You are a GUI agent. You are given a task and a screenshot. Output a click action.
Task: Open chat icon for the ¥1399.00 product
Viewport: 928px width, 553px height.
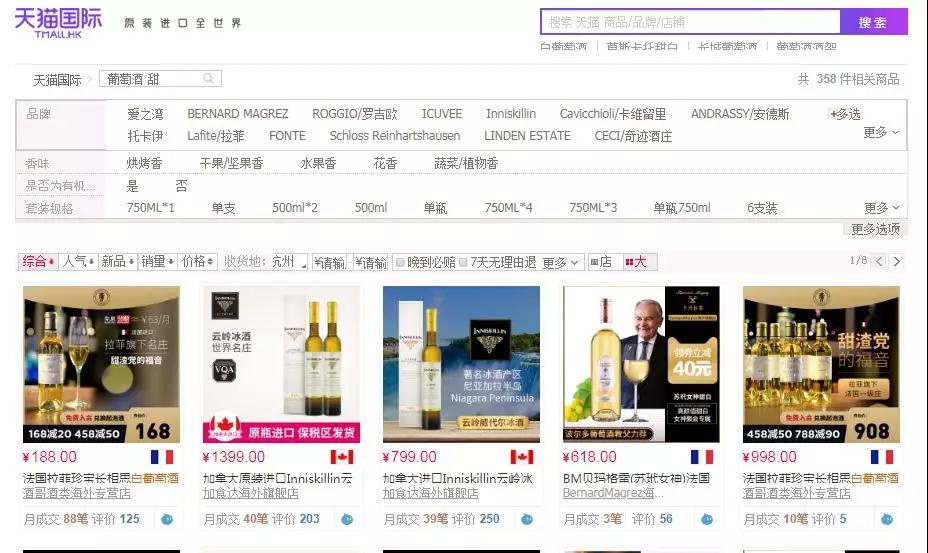tap(347, 519)
